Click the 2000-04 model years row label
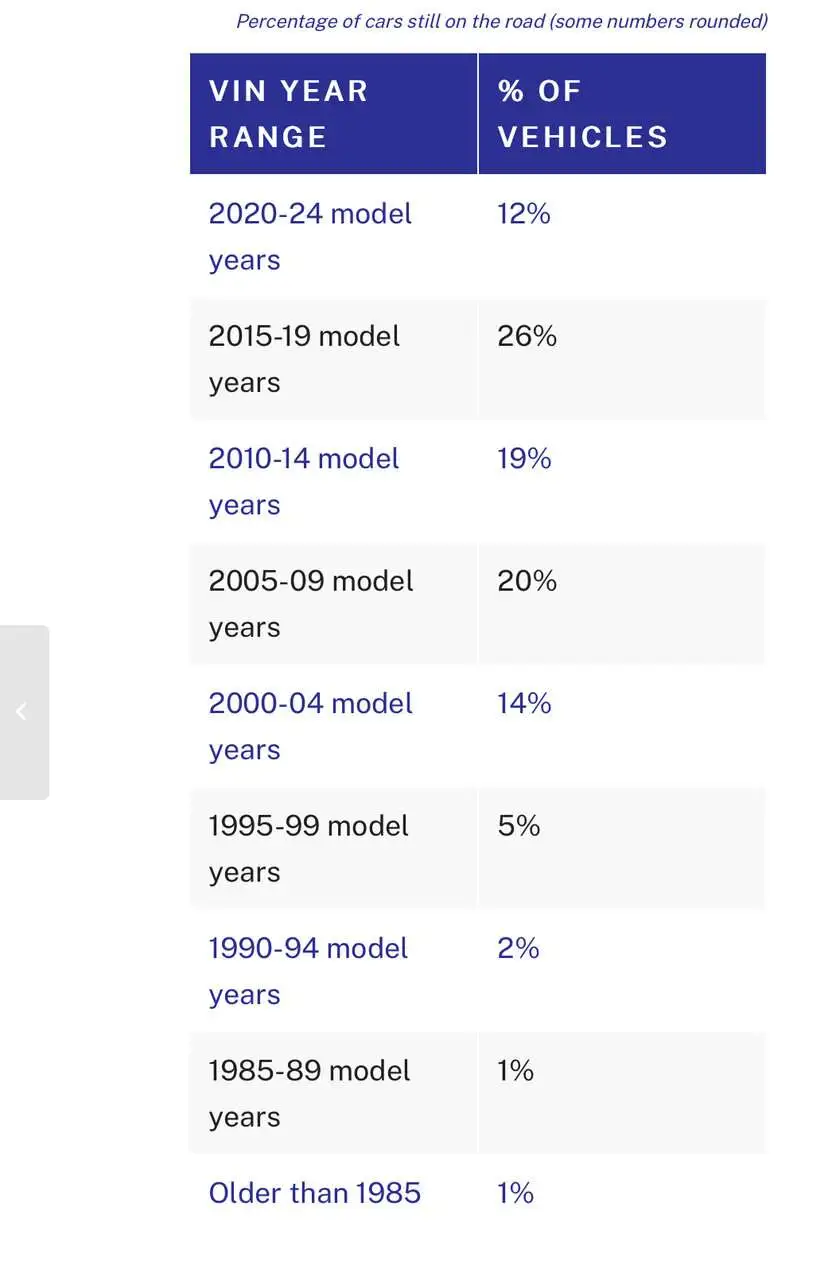The height and width of the screenshot is (1280, 840). 310,726
